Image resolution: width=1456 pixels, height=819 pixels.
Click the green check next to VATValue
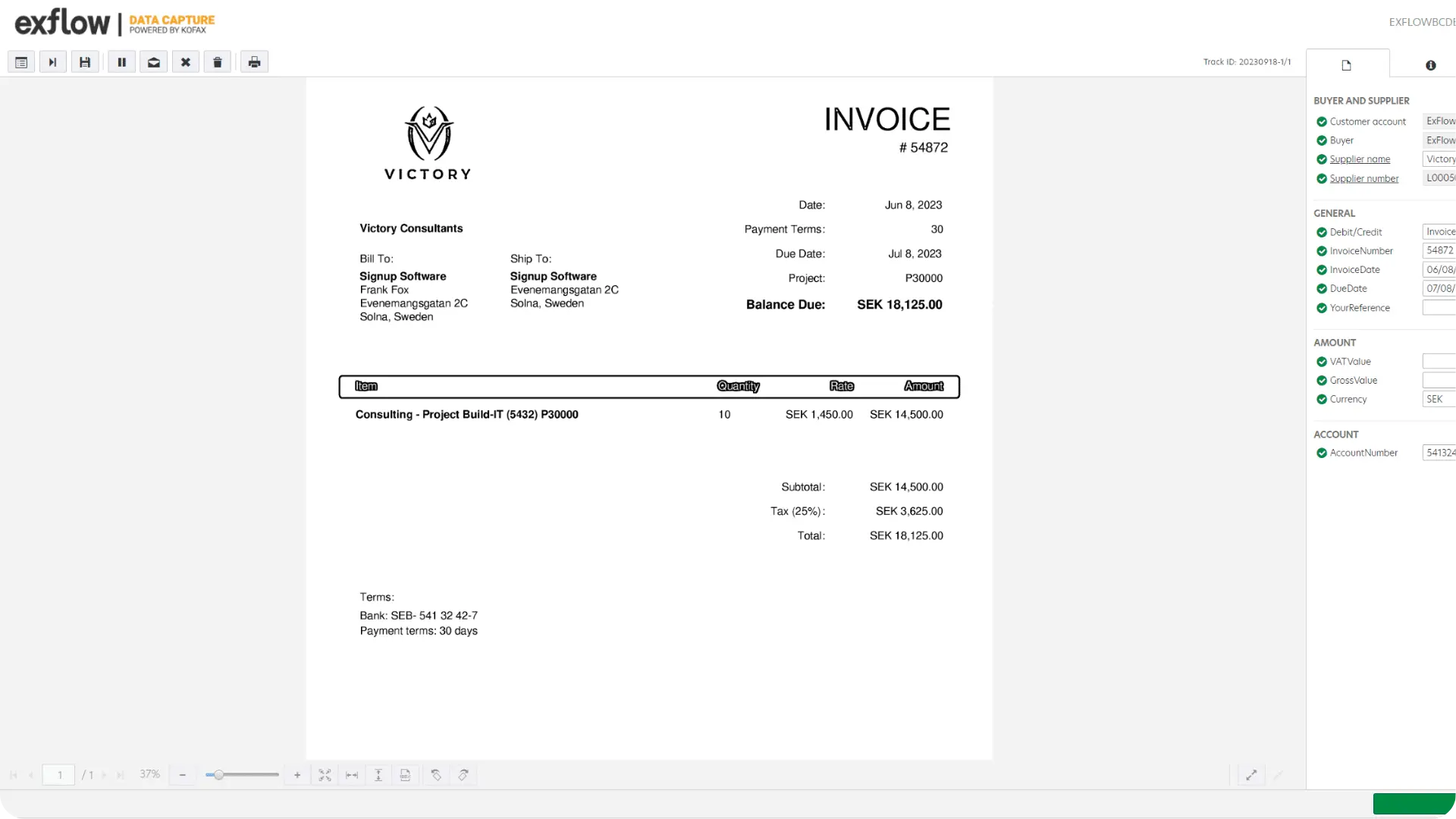[1322, 362]
